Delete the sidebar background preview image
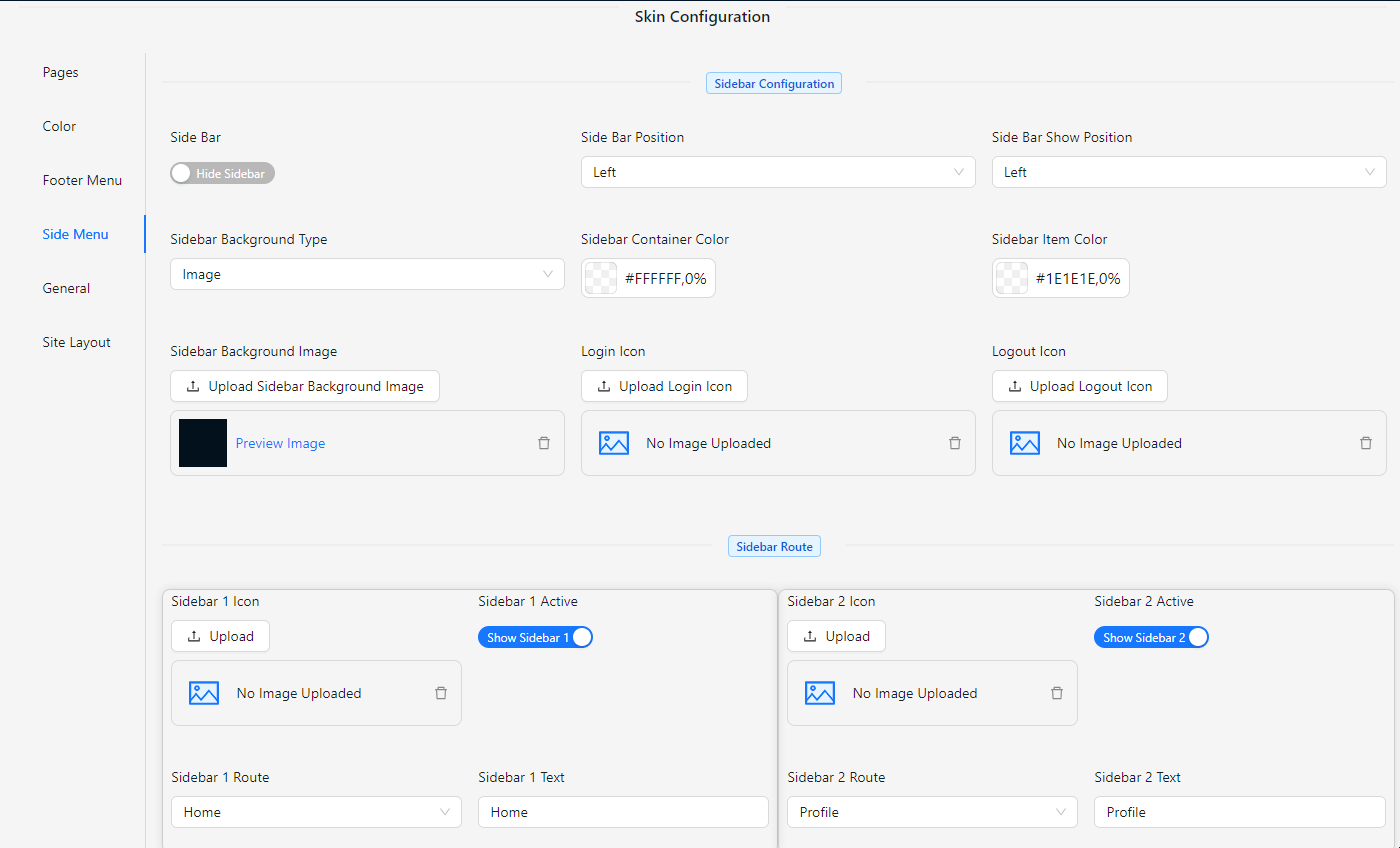This screenshot has width=1400, height=848. tap(544, 443)
